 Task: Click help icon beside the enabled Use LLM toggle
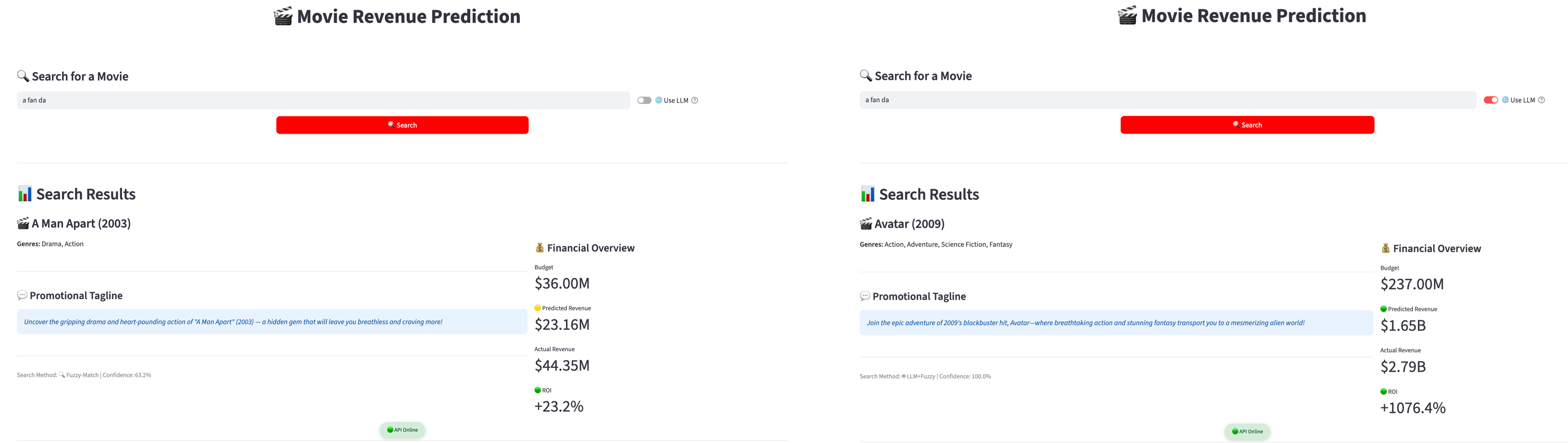(1541, 100)
